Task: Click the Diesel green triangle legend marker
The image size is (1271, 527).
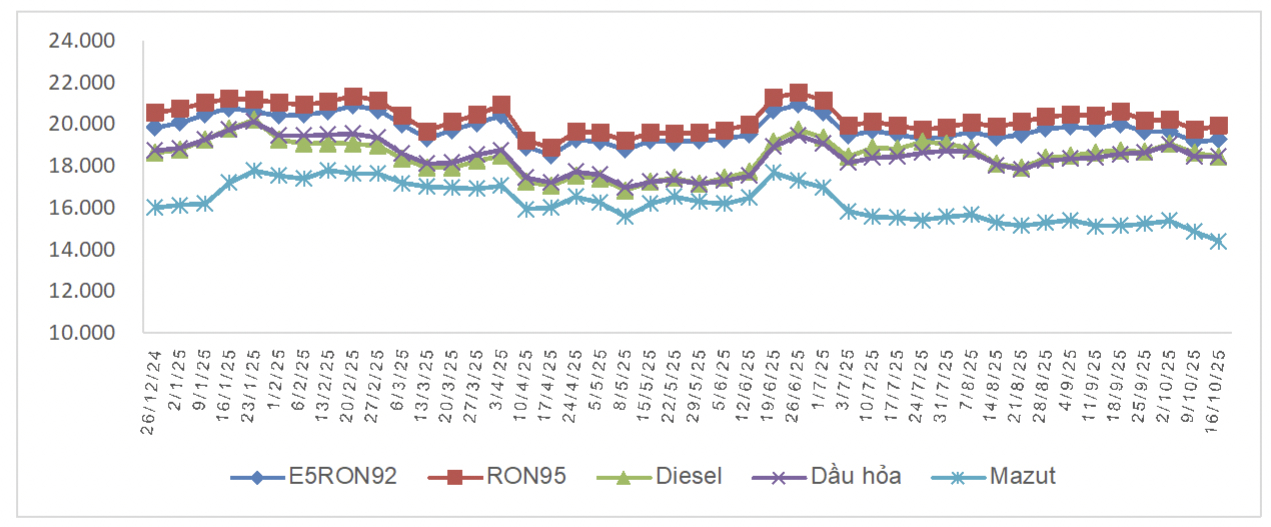Action: coord(622,477)
